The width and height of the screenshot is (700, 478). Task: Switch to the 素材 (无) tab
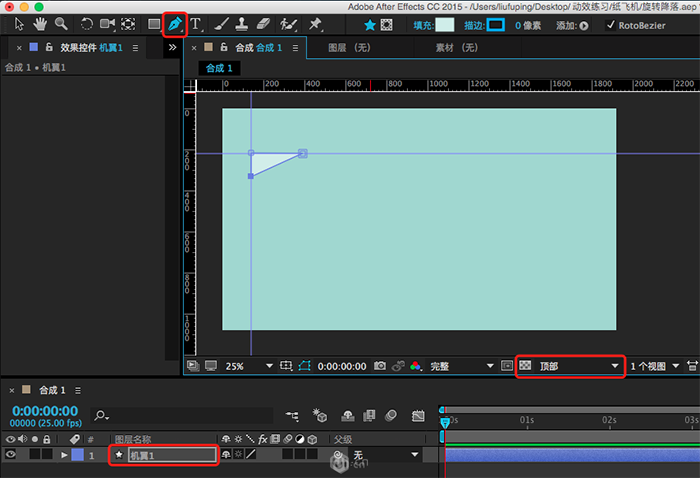457,48
